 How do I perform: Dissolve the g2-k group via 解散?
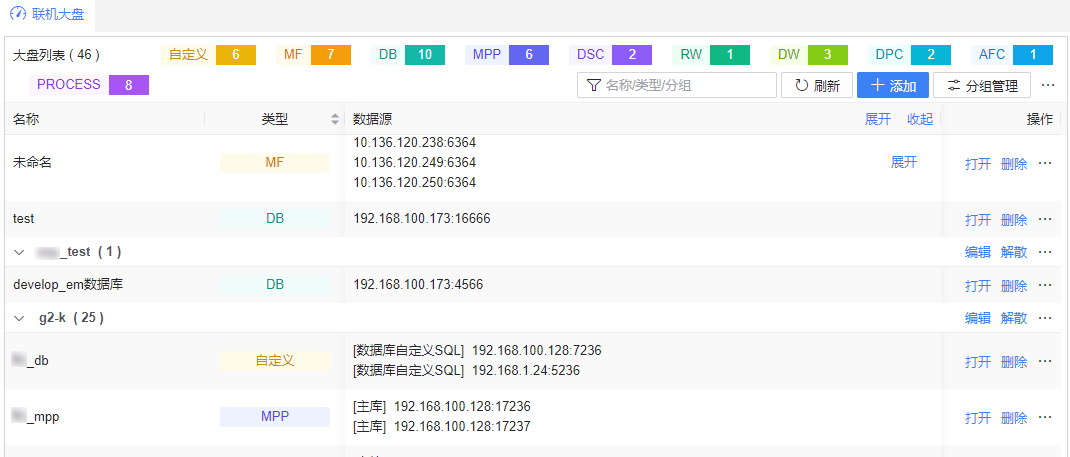(1013, 318)
